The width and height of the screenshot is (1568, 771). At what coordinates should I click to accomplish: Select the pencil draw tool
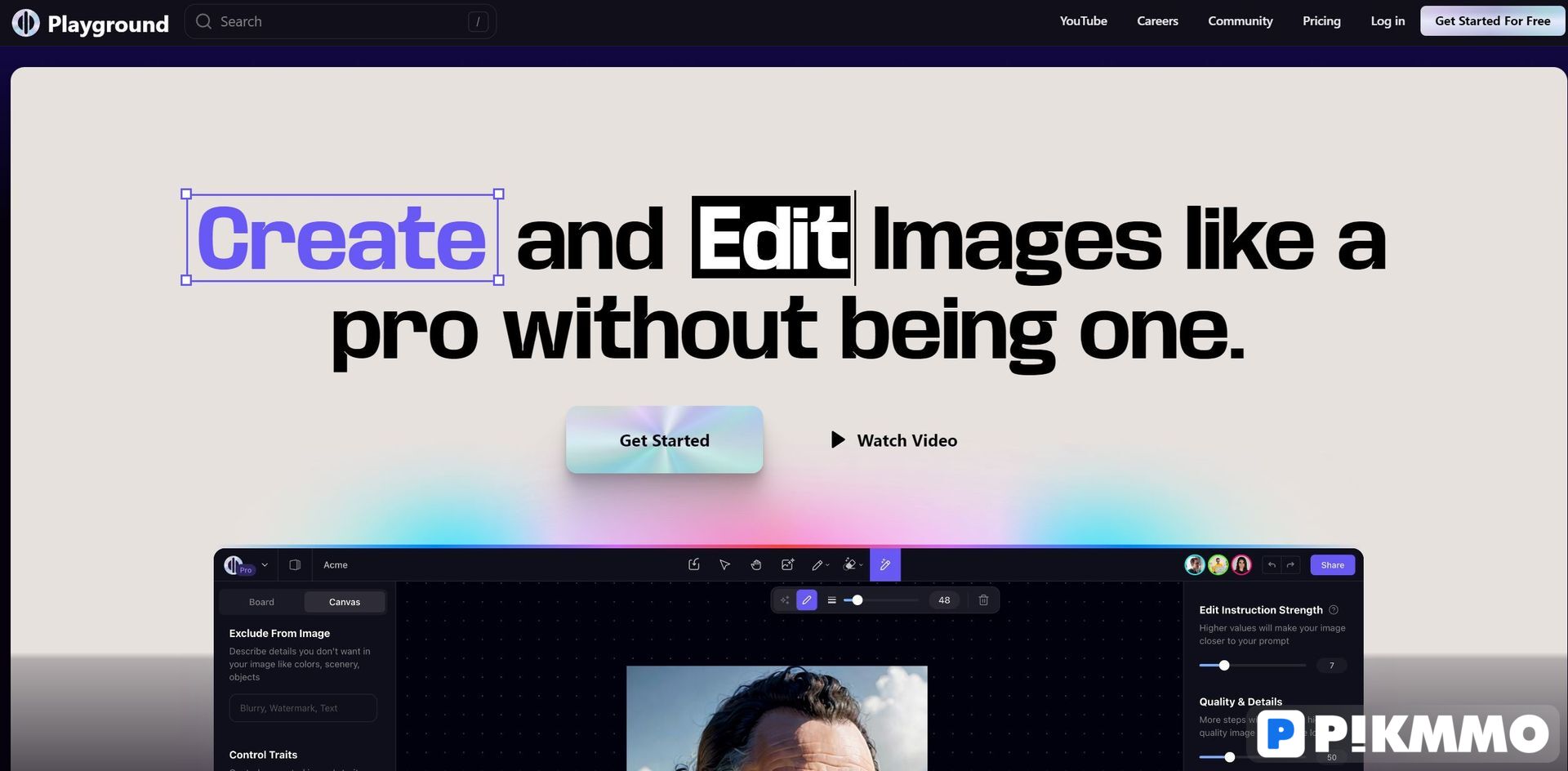click(x=817, y=564)
